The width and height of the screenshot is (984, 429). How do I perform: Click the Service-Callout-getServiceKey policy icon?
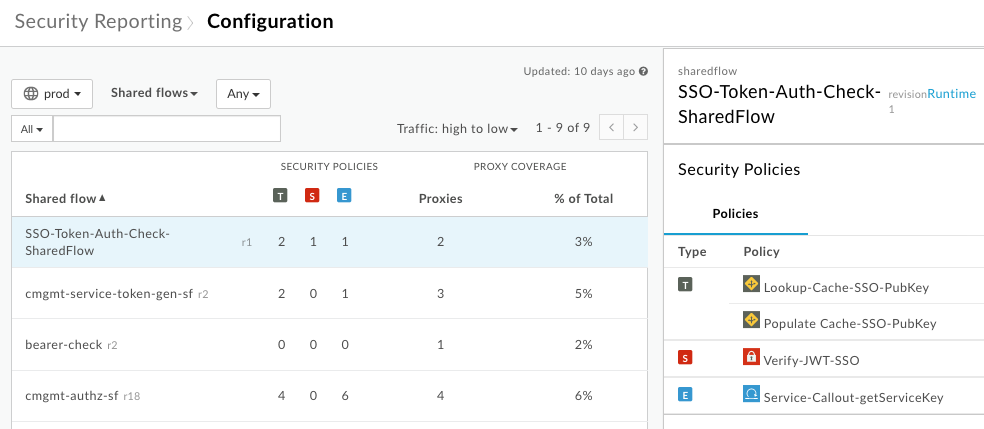(x=751, y=395)
